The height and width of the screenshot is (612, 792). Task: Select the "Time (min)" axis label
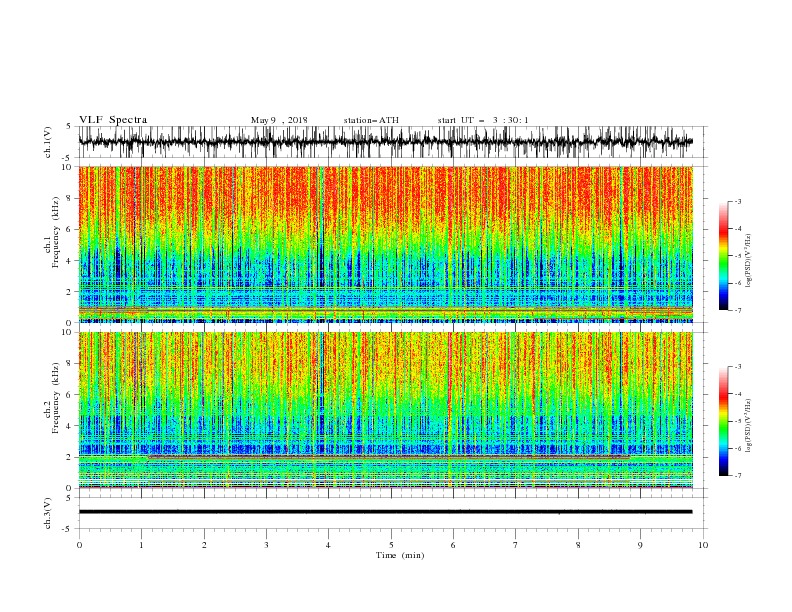(x=400, y=555)
